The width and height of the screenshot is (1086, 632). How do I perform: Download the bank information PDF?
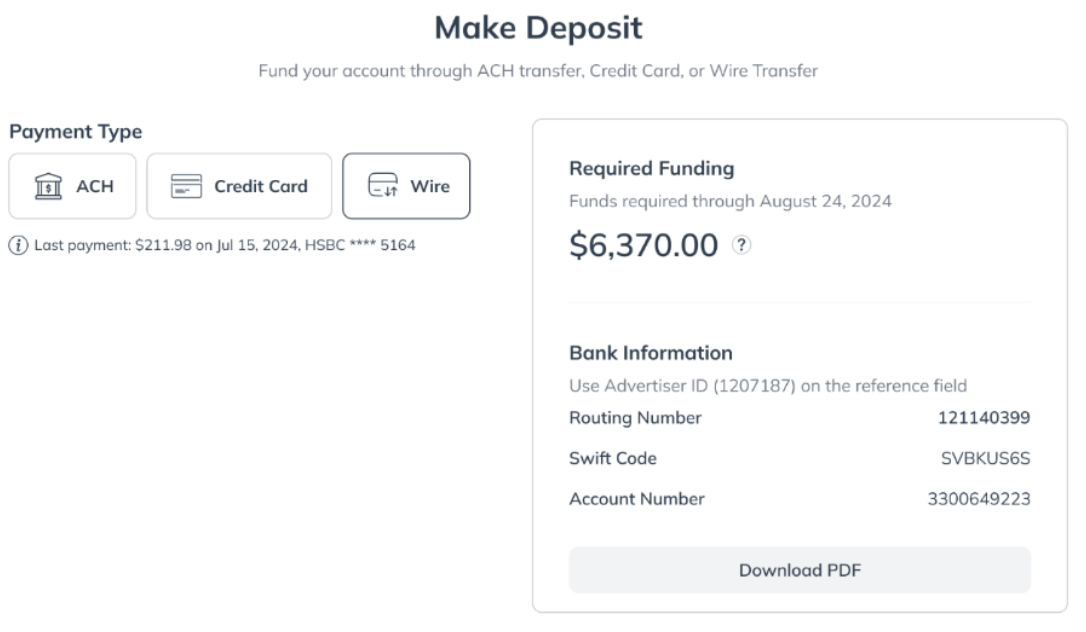pos(800,570)
